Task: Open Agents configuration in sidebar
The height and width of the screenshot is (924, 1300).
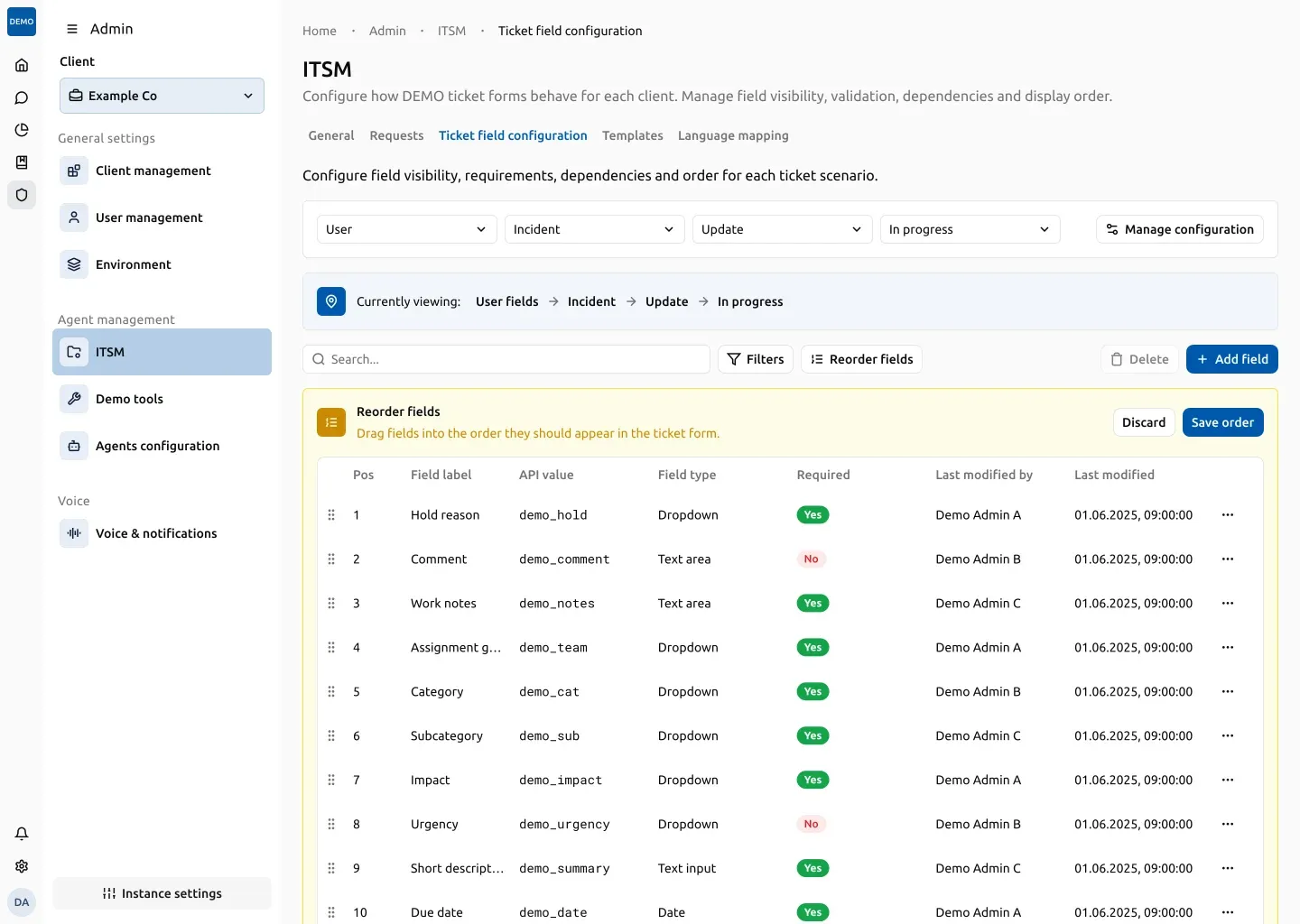Action: tap(162, 446)
